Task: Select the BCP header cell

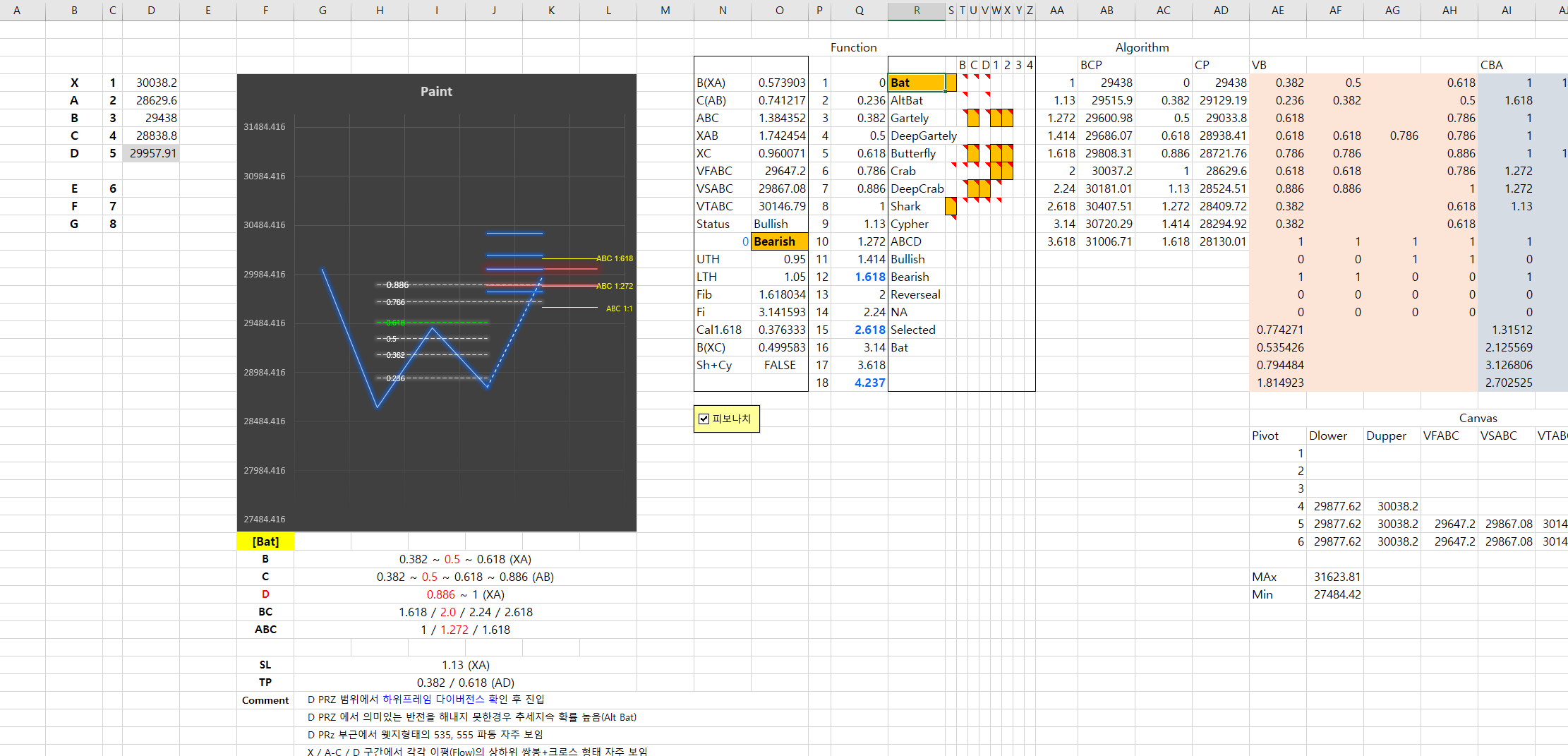Action: (x=1106, y=65)
